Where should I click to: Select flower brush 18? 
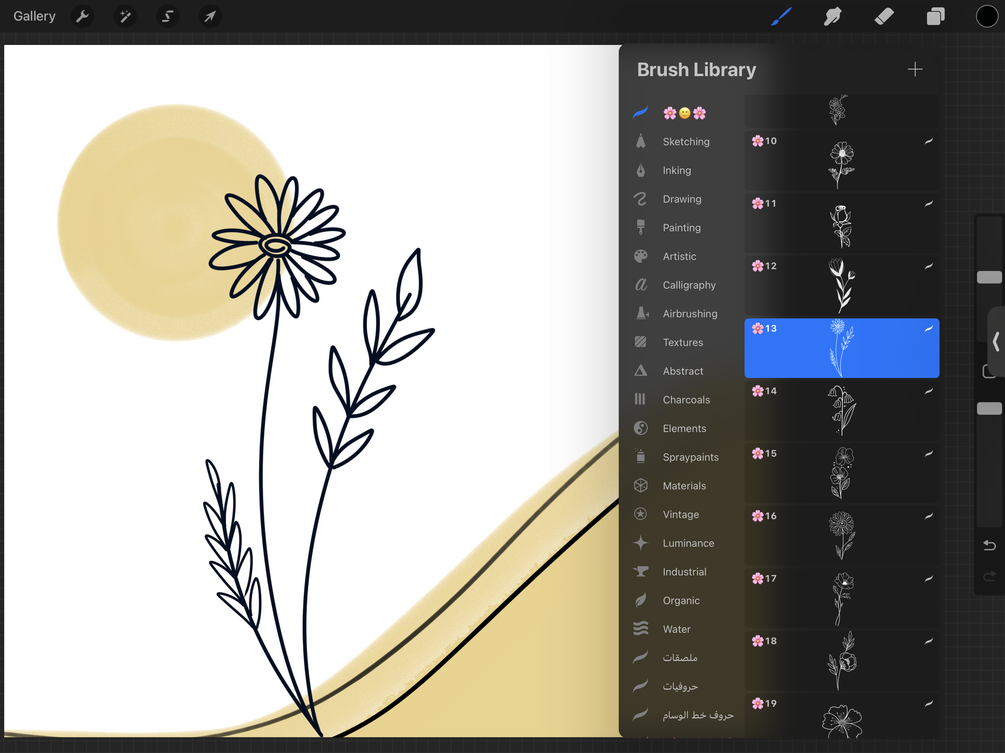[842, 660]
